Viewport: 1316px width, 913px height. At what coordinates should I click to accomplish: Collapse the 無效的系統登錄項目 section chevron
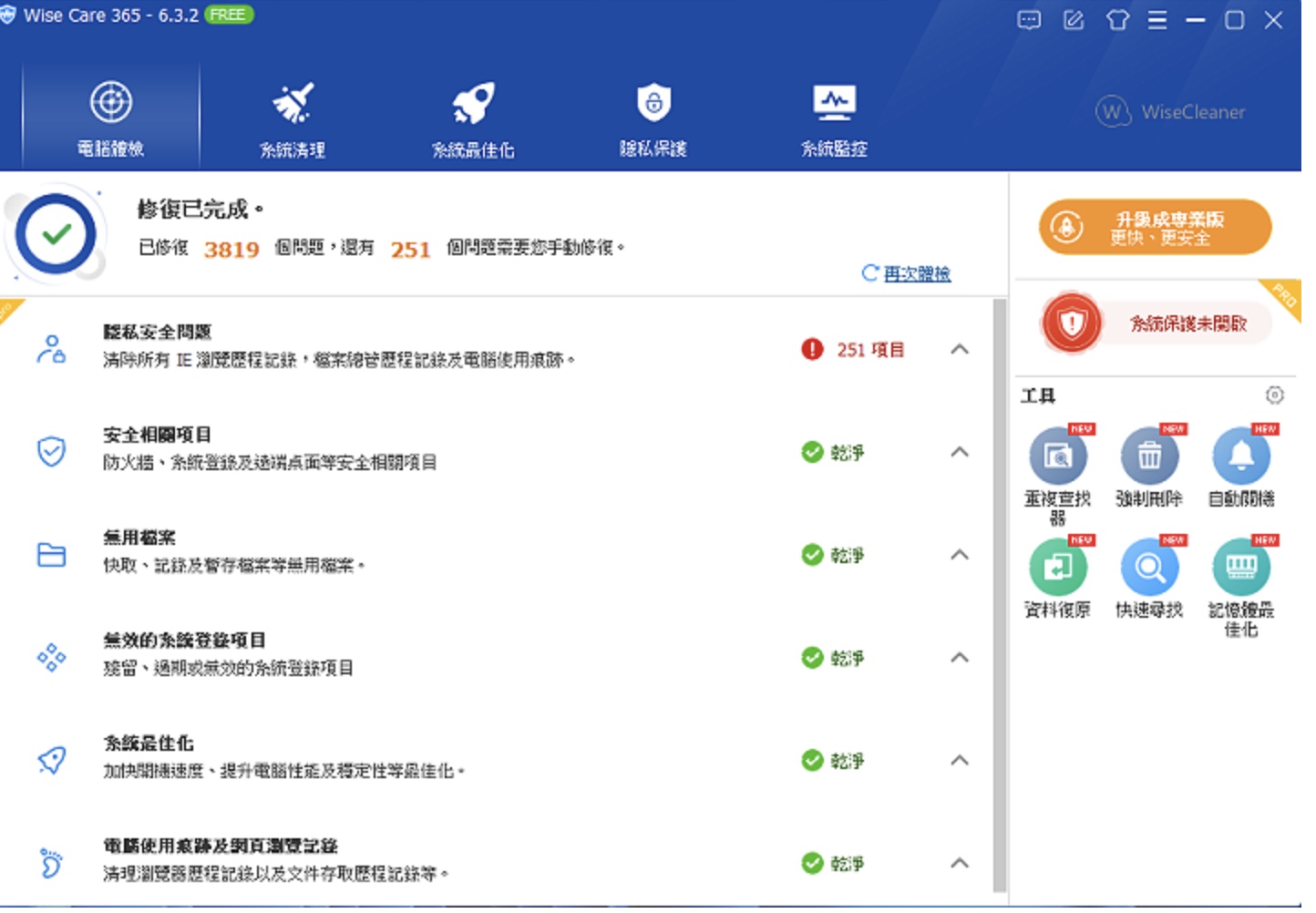click(x=960, y=658)
